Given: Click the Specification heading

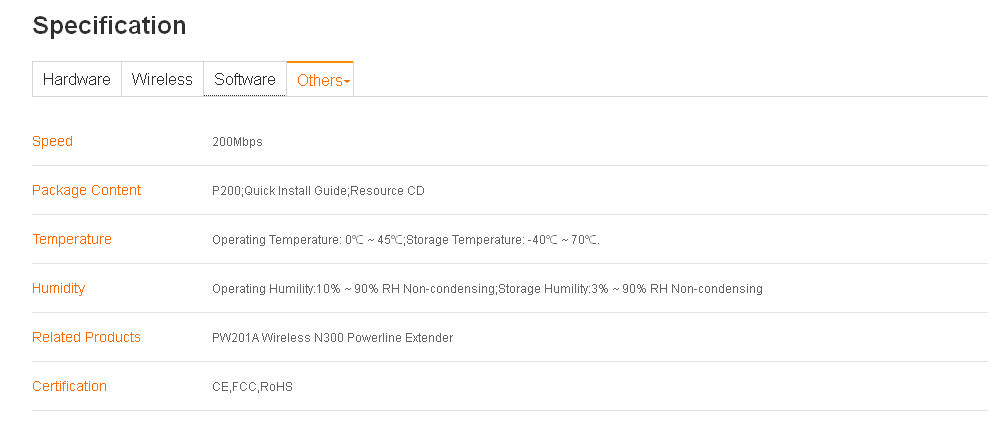Looking at the screenshot, I should tap(109, 26).
